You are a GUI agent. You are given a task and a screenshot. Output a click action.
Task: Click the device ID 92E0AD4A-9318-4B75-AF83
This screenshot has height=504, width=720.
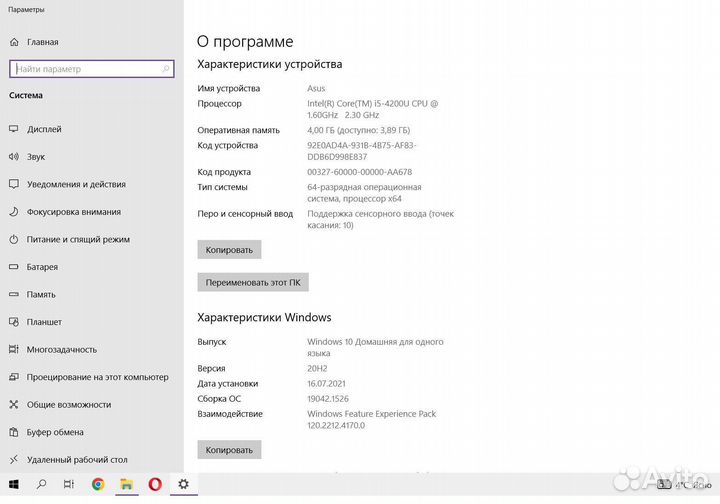[x=361, y=151]
